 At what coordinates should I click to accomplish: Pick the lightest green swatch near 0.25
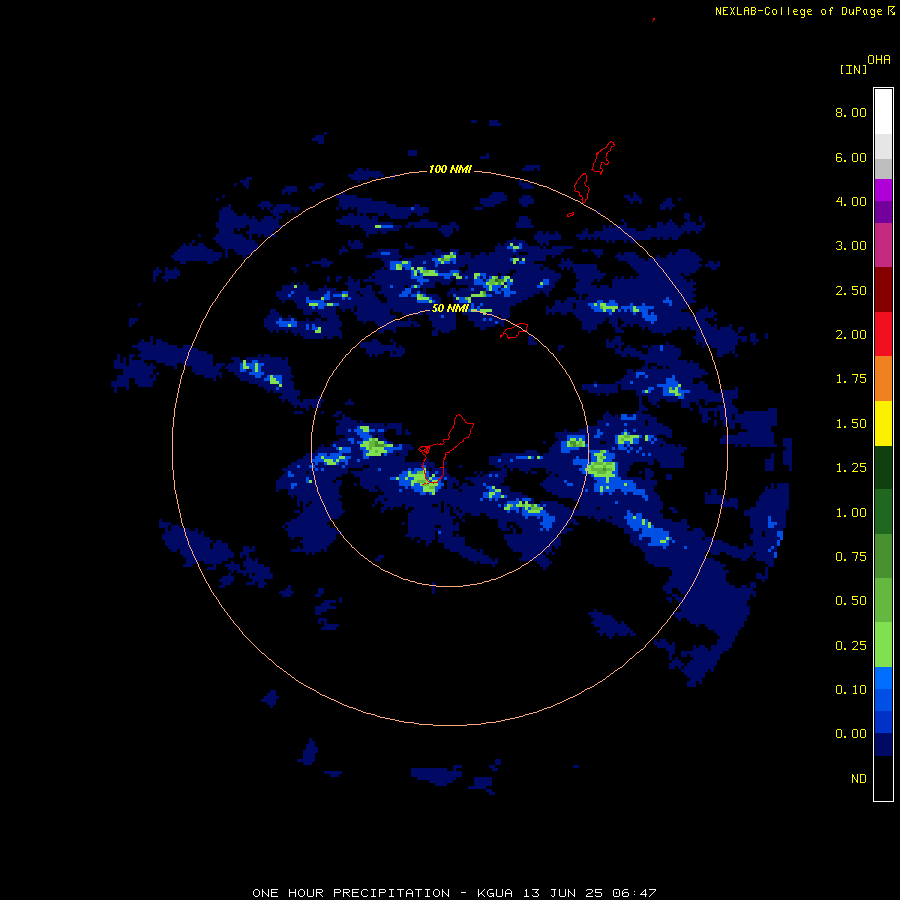point(883,645)
